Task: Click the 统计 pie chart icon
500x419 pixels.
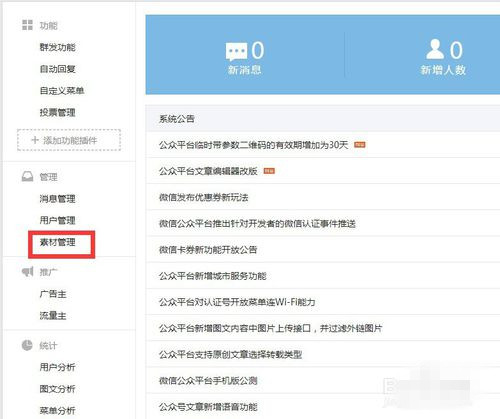Action: click(x=27, y=345)
